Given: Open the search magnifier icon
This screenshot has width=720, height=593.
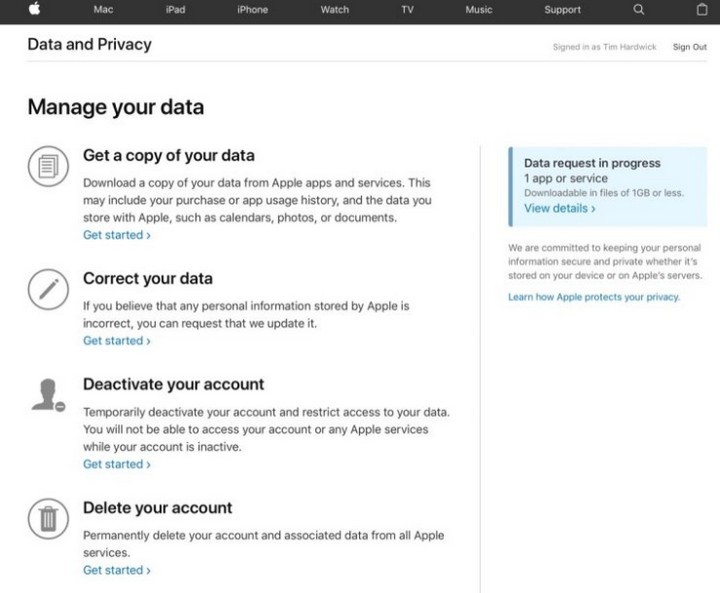Looking at the screenshot, I should (639, 9).
